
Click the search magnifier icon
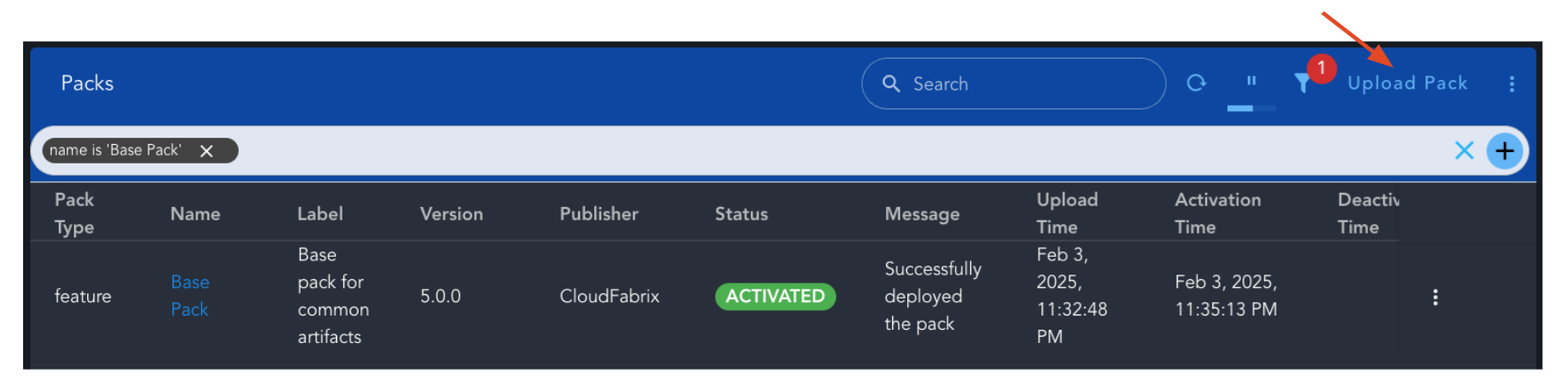pos(891,84)
